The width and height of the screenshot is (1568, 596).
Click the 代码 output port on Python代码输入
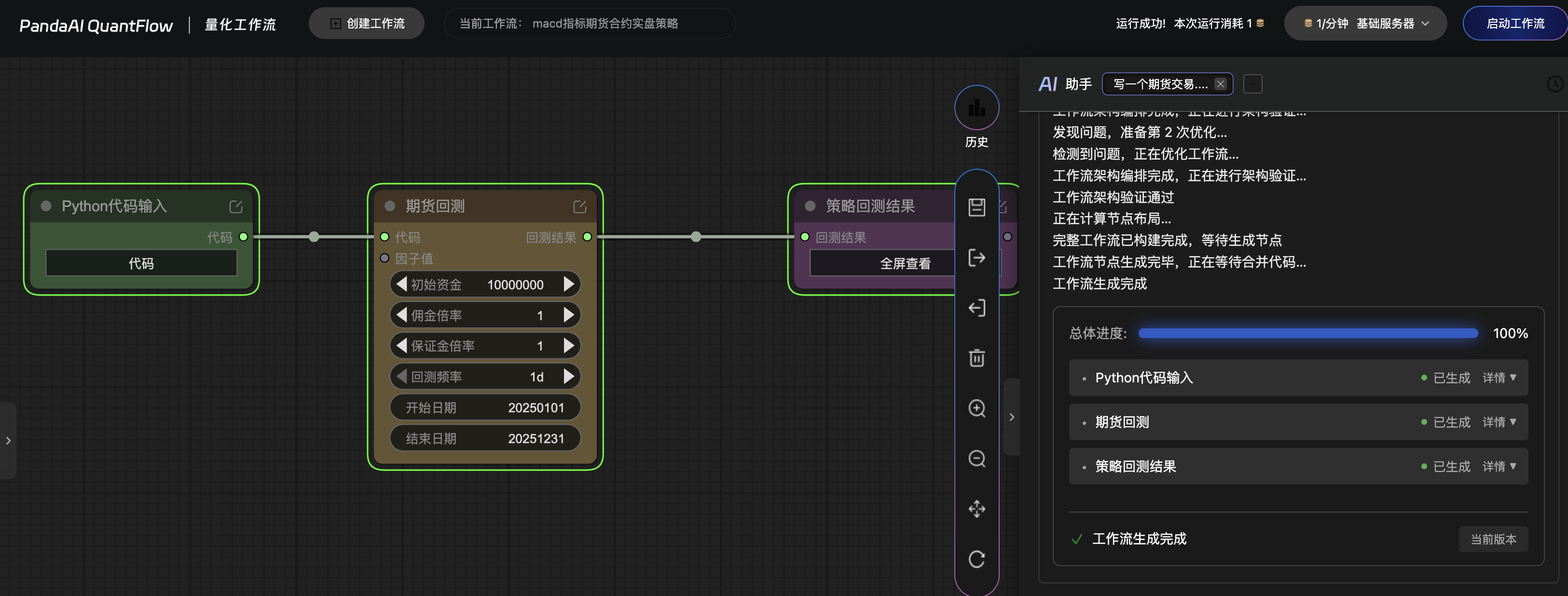(x=244, y=237)
